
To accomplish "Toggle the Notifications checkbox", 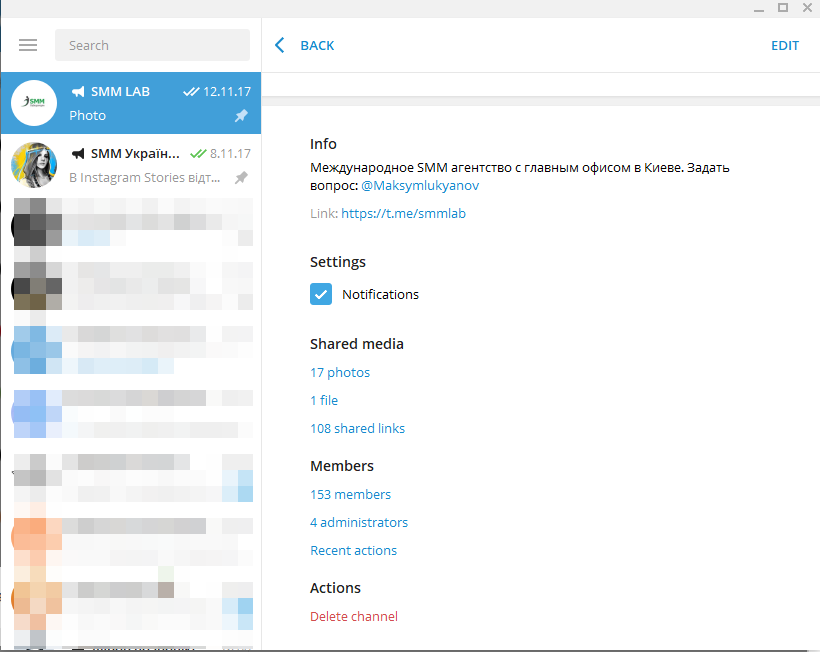I will (321, 294).
